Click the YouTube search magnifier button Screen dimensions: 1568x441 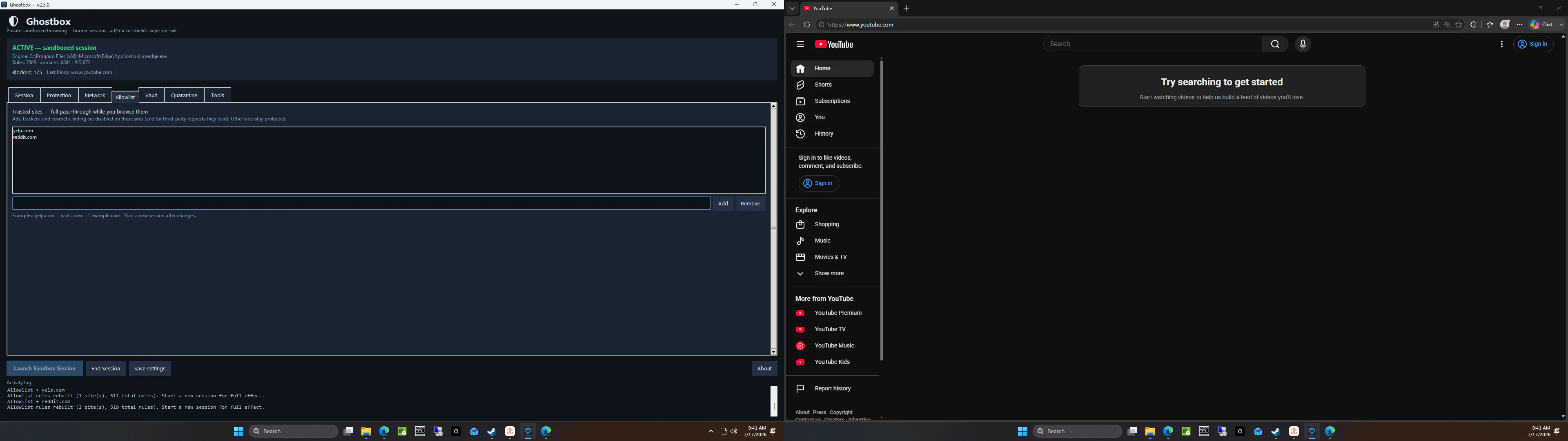(1274, 44)
